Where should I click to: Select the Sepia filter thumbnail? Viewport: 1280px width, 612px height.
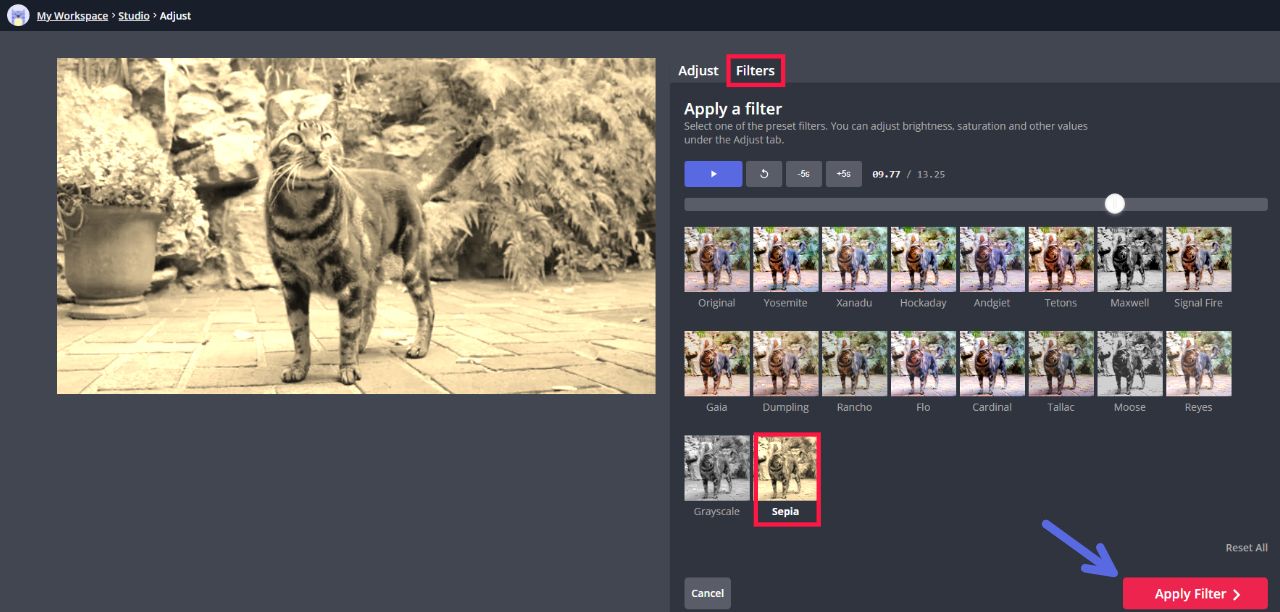pos(786,468)
